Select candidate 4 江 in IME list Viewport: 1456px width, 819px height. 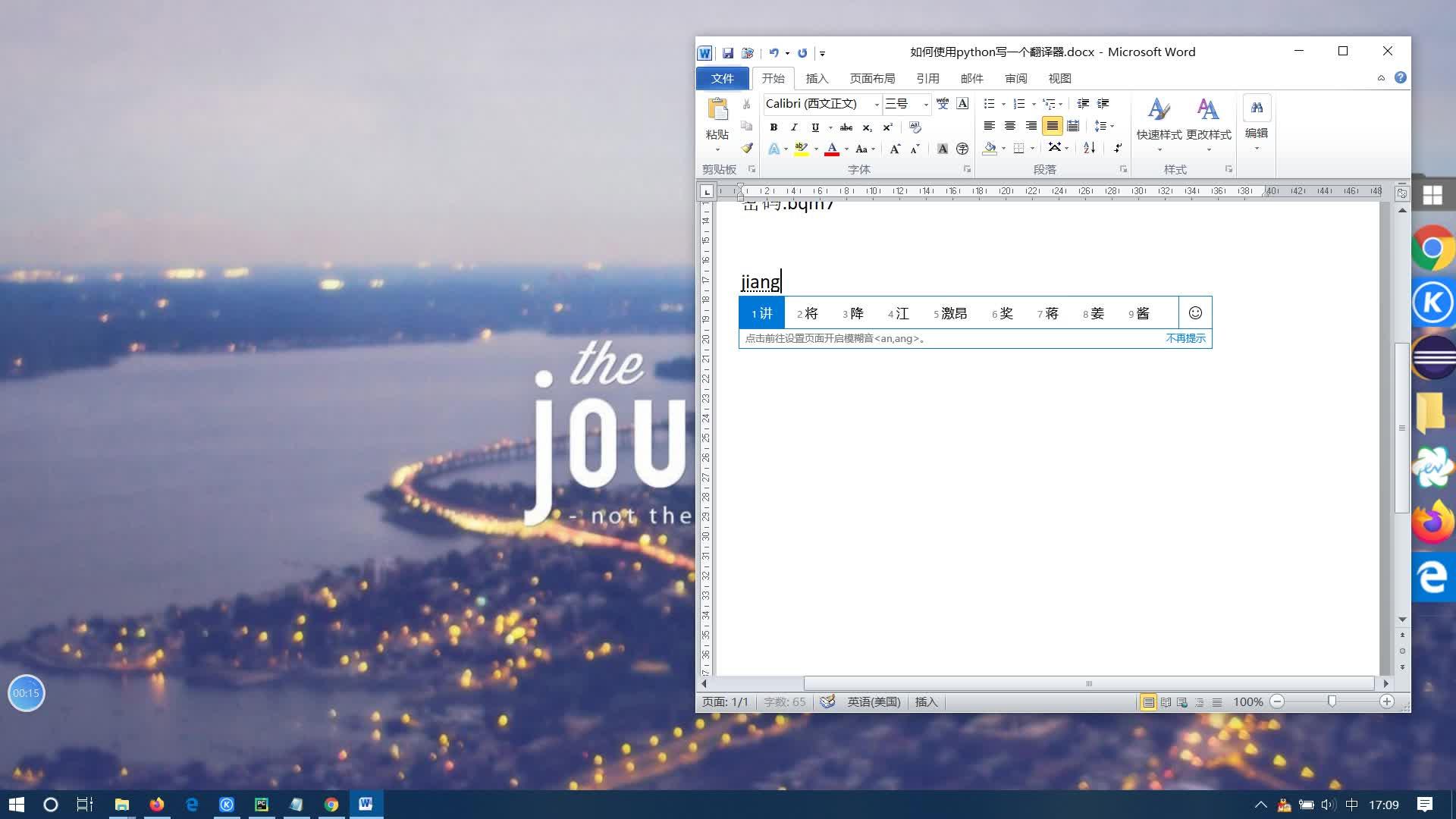click(899, 313)
